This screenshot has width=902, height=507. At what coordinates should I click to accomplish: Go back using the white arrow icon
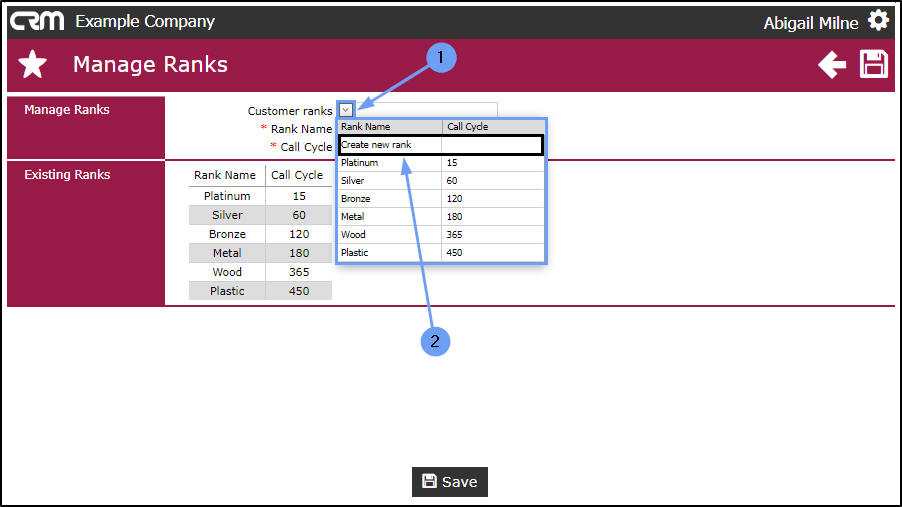[x=832, y=64]
